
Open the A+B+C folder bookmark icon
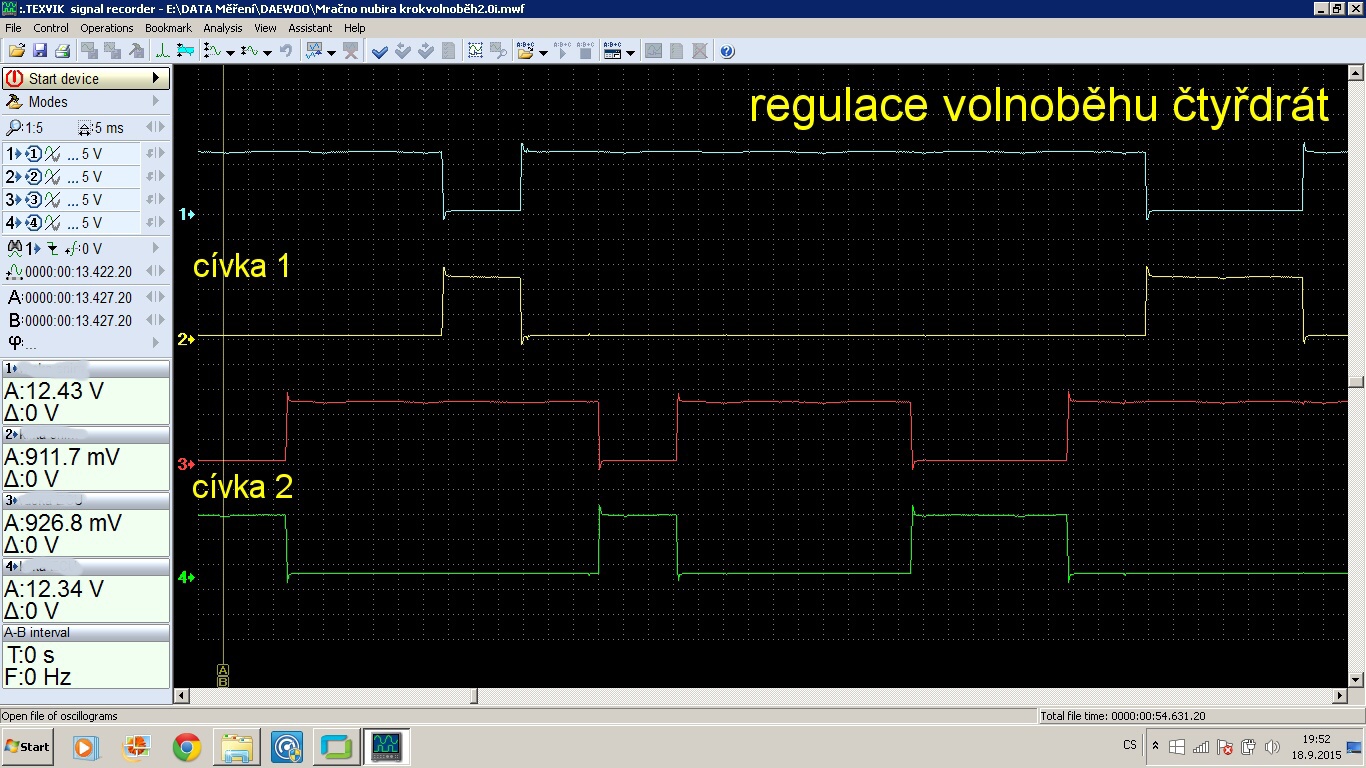(x=526, y=51)
